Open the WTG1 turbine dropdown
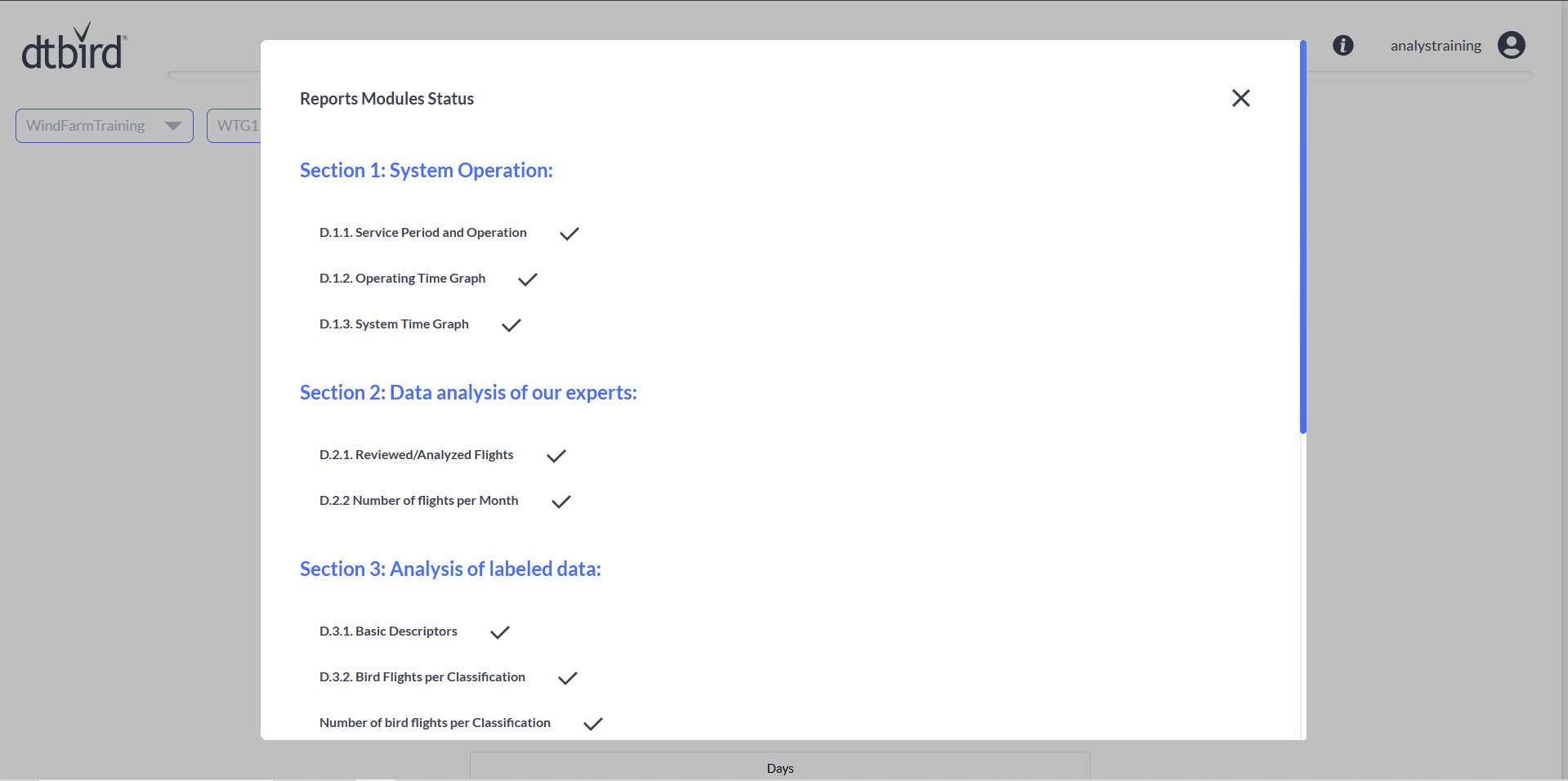Viewport: 1568px width, 781px height. [x=235, y=126]
